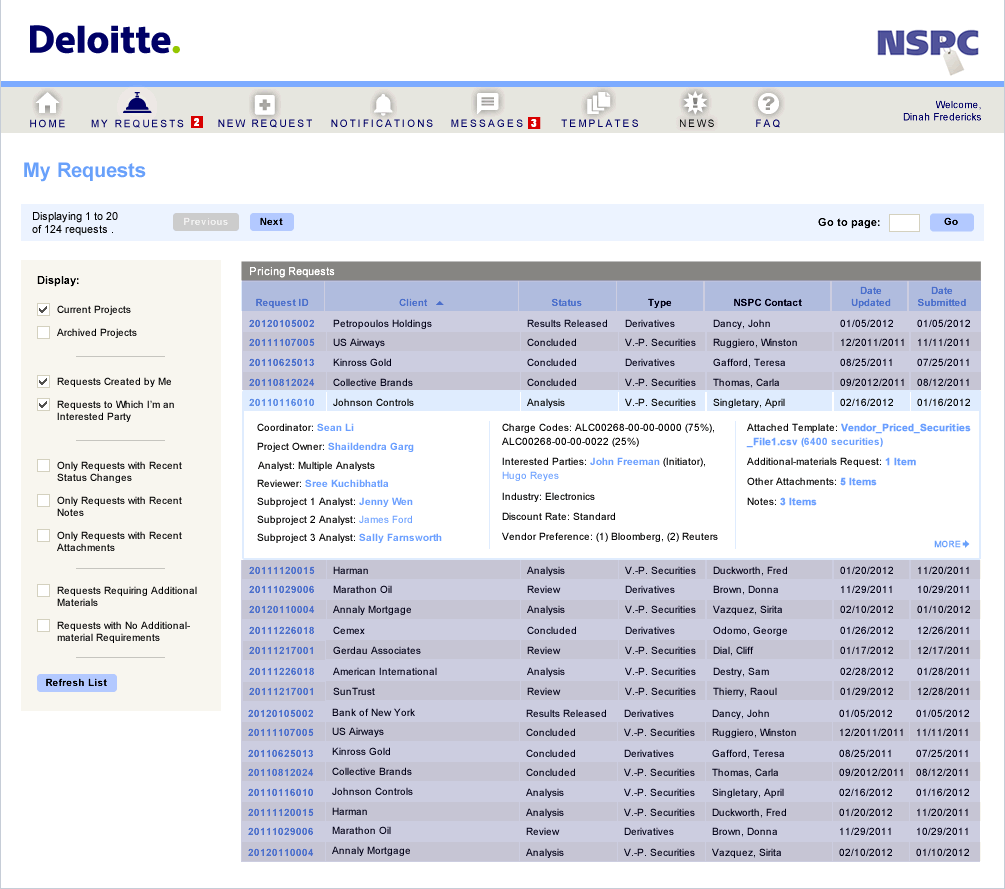Sort by Date Updated column header
The image size is (1005, 889).
tap(870, 297)
